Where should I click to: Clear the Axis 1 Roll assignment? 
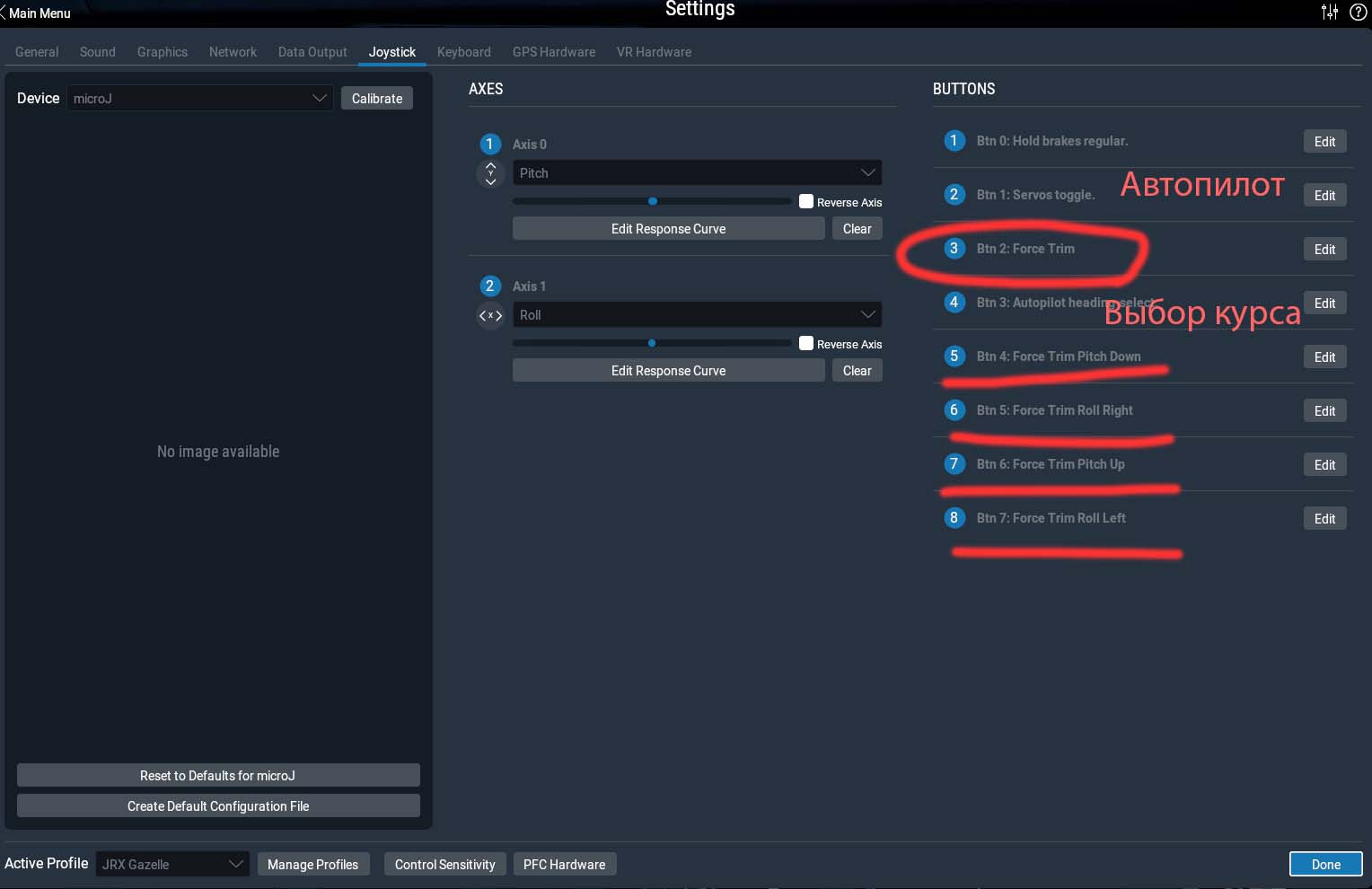(857, 371)
